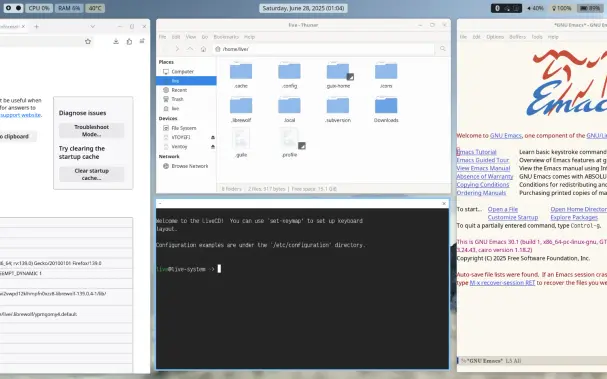607x379 pixels.
Task: Bookmark this page with the star icon
Action: click(x=88, y=41)
